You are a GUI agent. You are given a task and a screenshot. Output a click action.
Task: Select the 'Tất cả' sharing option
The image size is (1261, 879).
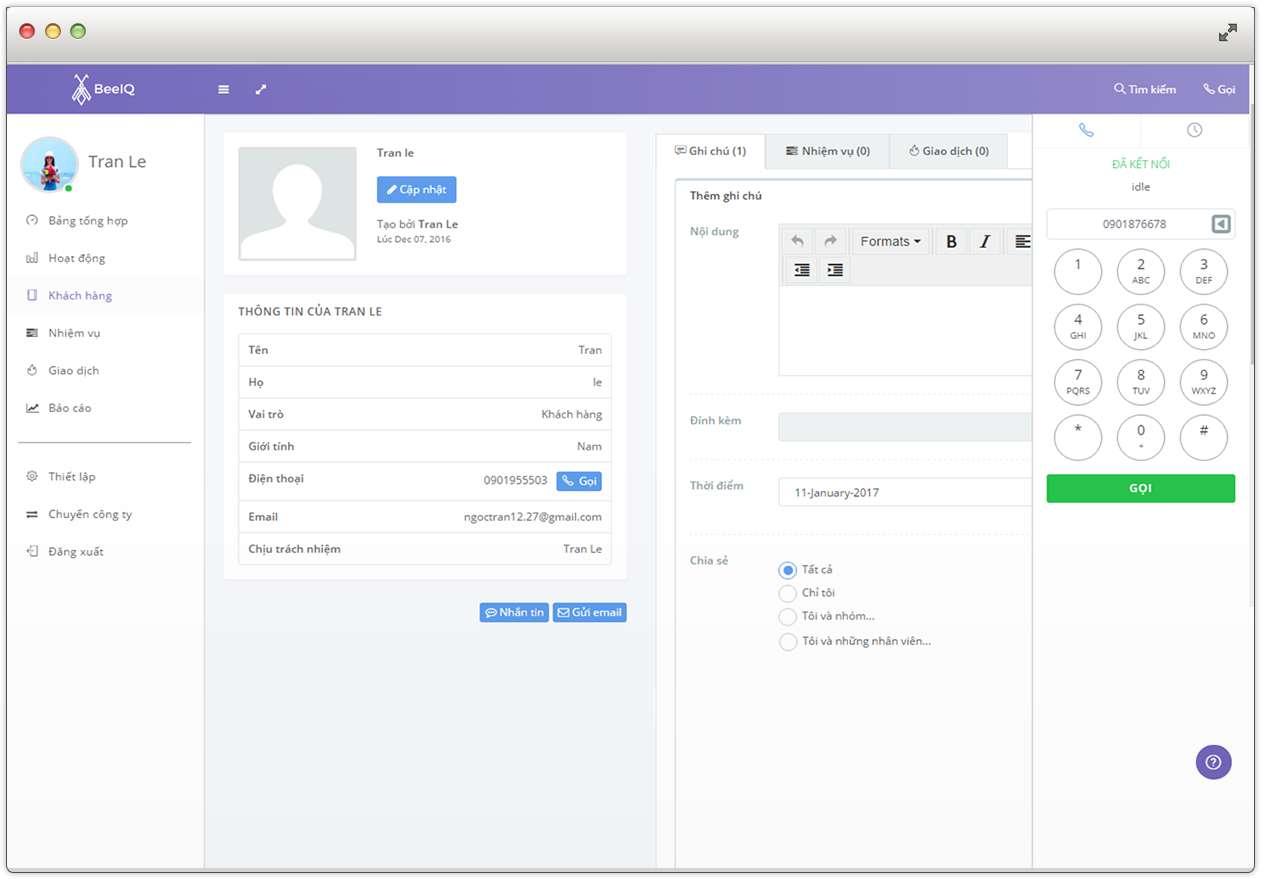point(788,570)
